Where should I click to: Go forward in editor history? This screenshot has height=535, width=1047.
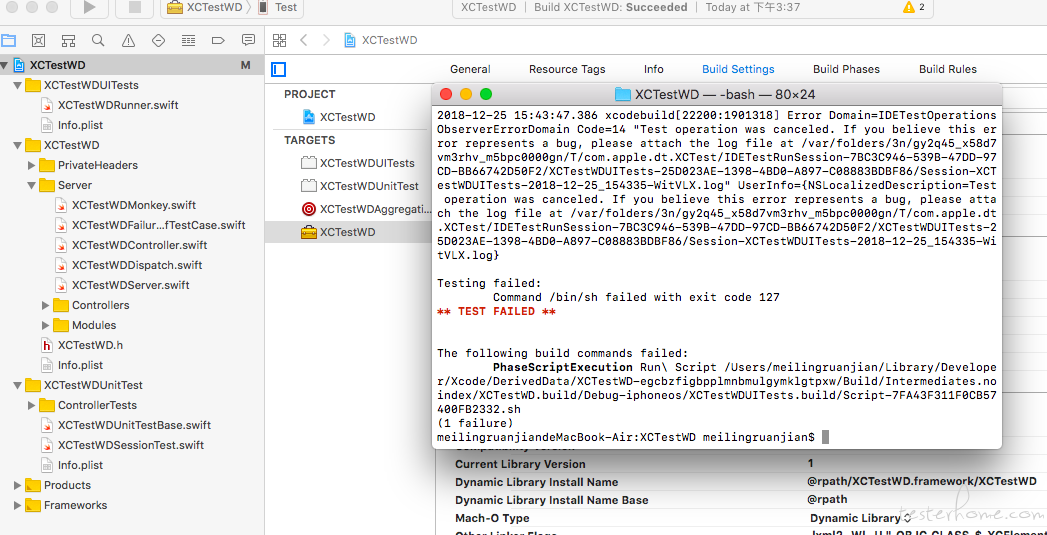pos(326,40)
